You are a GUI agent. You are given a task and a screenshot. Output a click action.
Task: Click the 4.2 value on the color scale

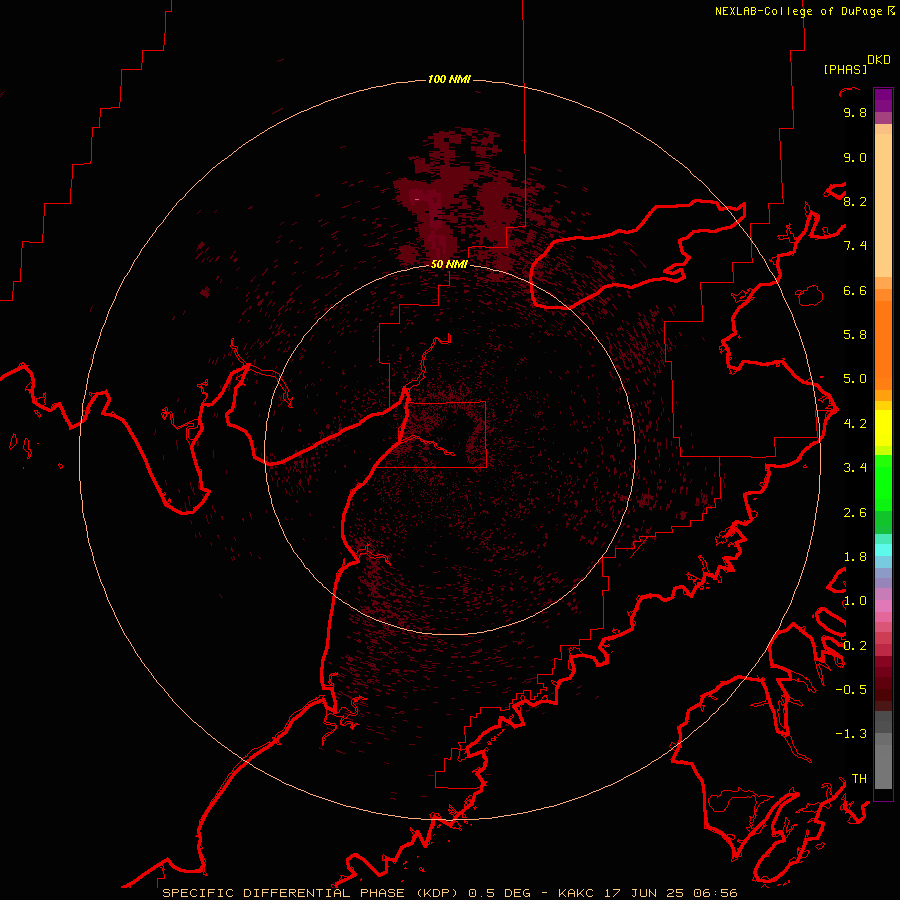pyautogui.click(x=855, y=424)
